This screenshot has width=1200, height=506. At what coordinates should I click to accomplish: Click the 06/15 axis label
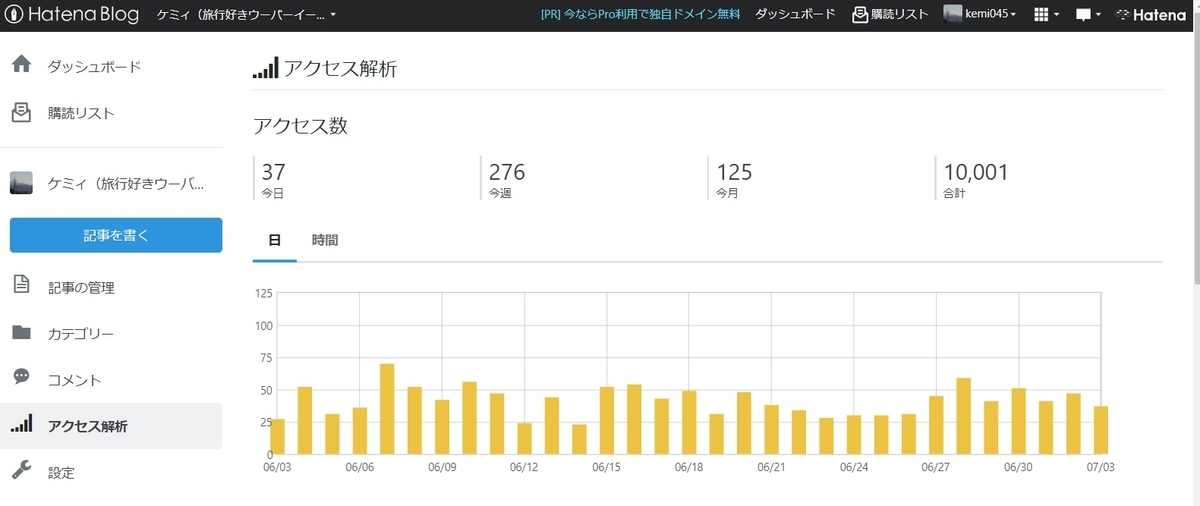click(606, 467)
